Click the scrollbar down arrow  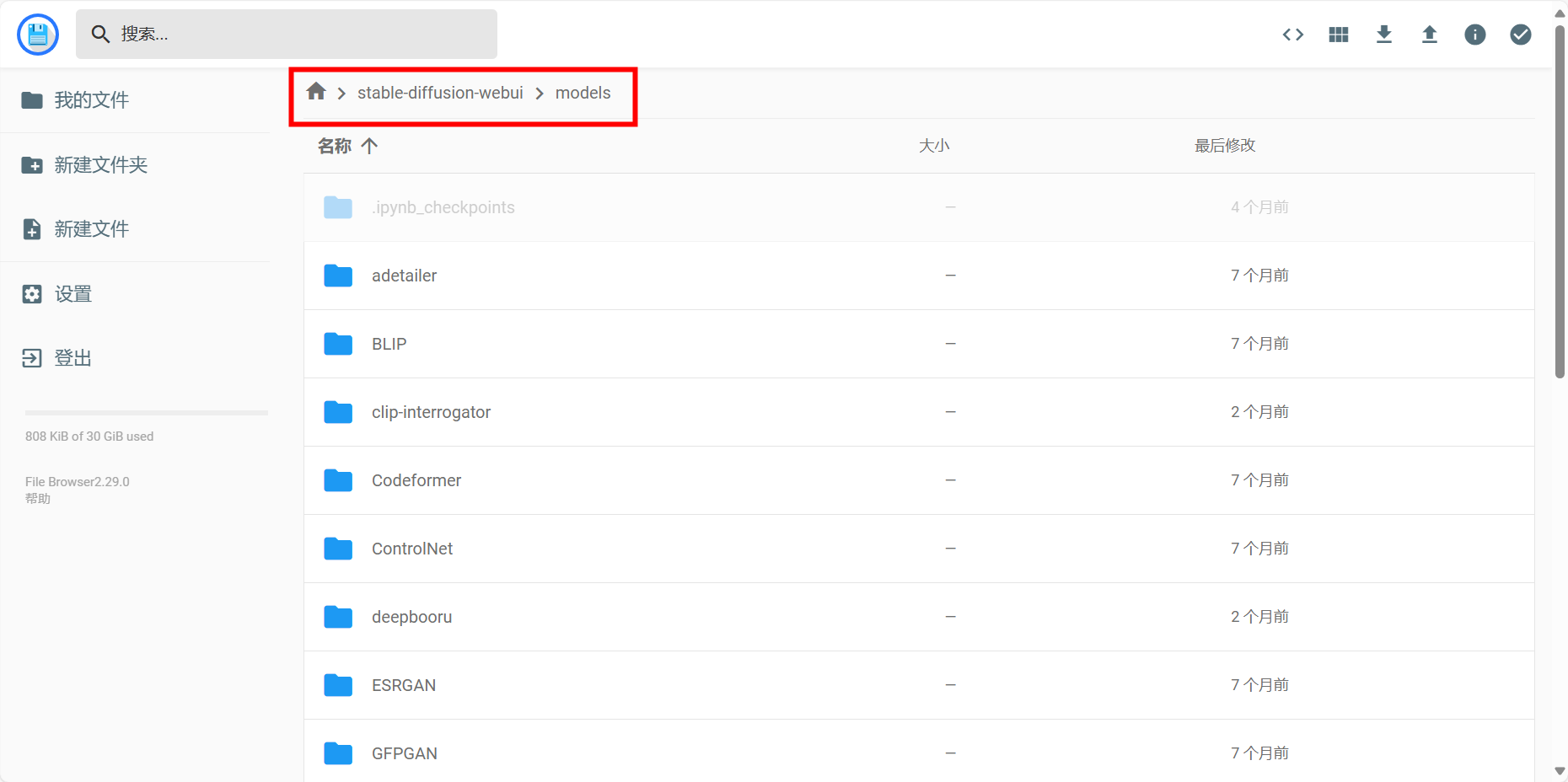pos(1560,771)
